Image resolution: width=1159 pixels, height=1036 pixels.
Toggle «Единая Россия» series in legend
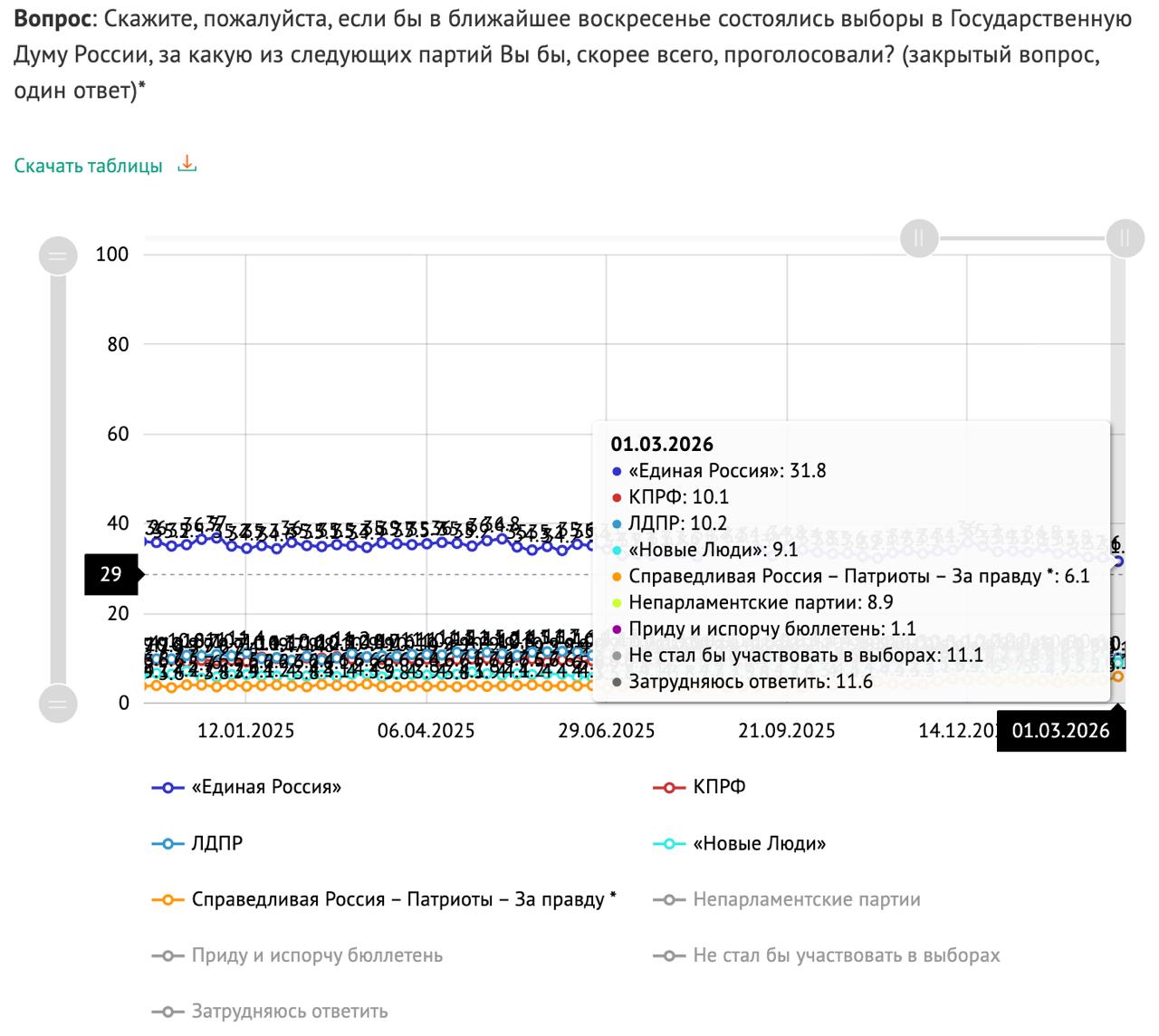[x=266, y=787]
